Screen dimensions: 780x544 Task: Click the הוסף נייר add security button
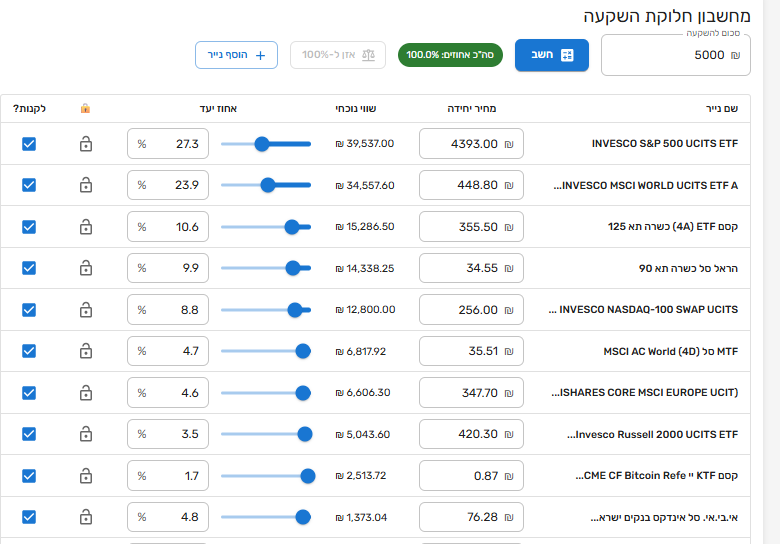(236, 55)
